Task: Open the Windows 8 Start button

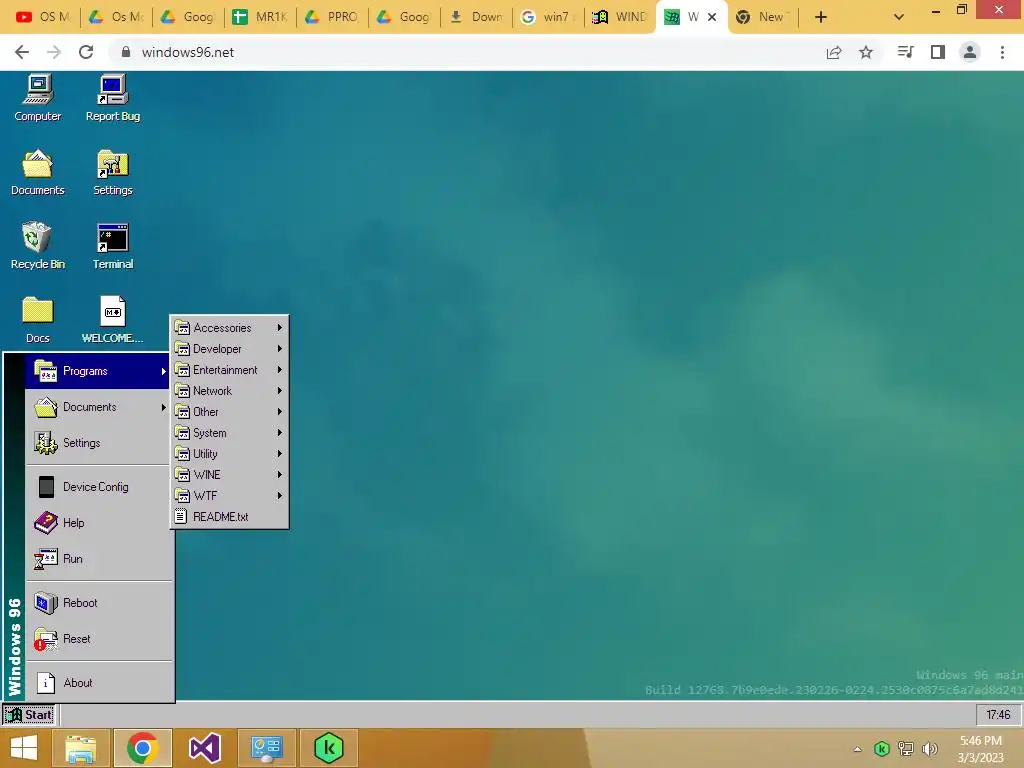Action: [24, 748]
